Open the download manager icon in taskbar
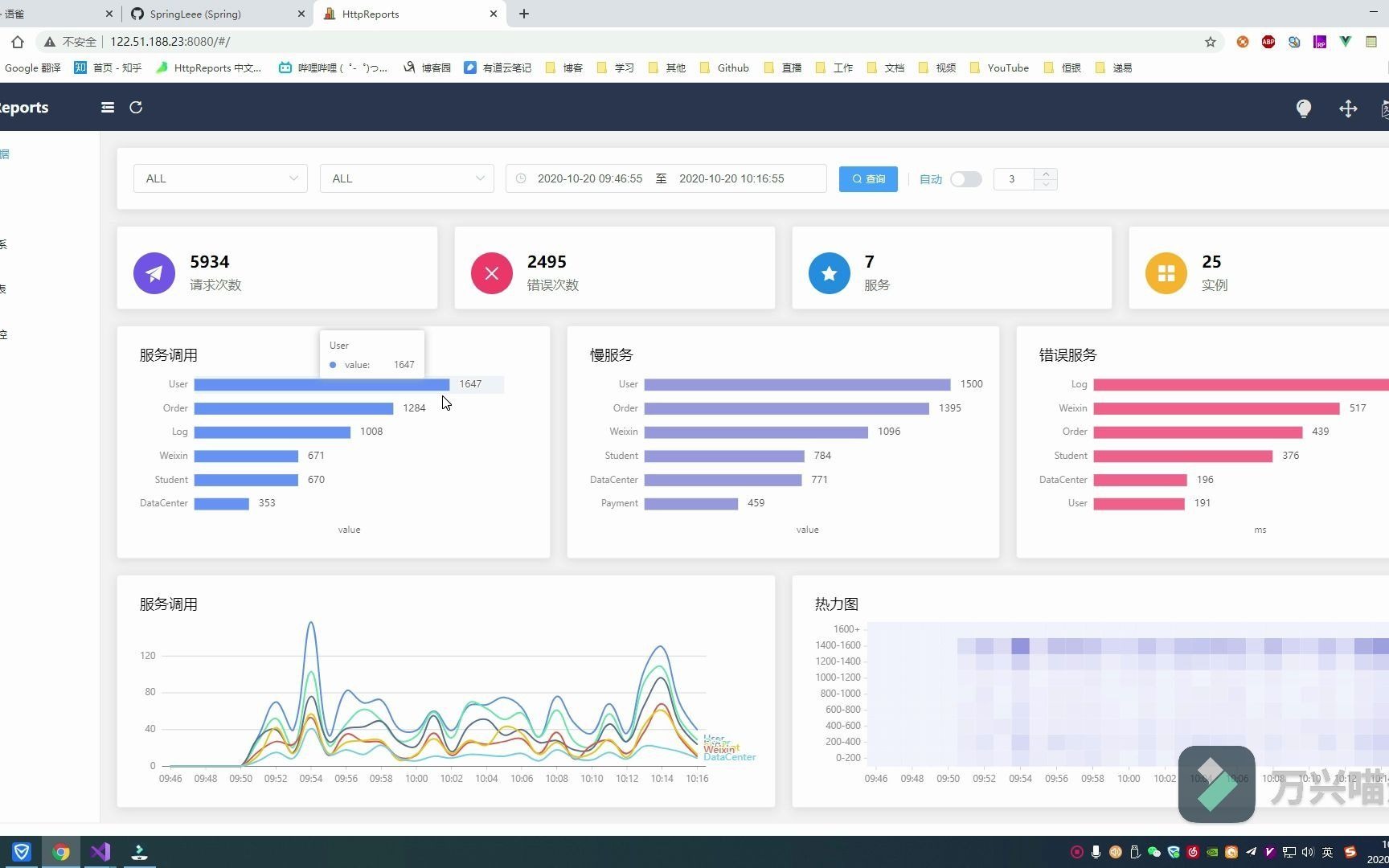Screen dimensions: 1389x868 coord(140,852)
